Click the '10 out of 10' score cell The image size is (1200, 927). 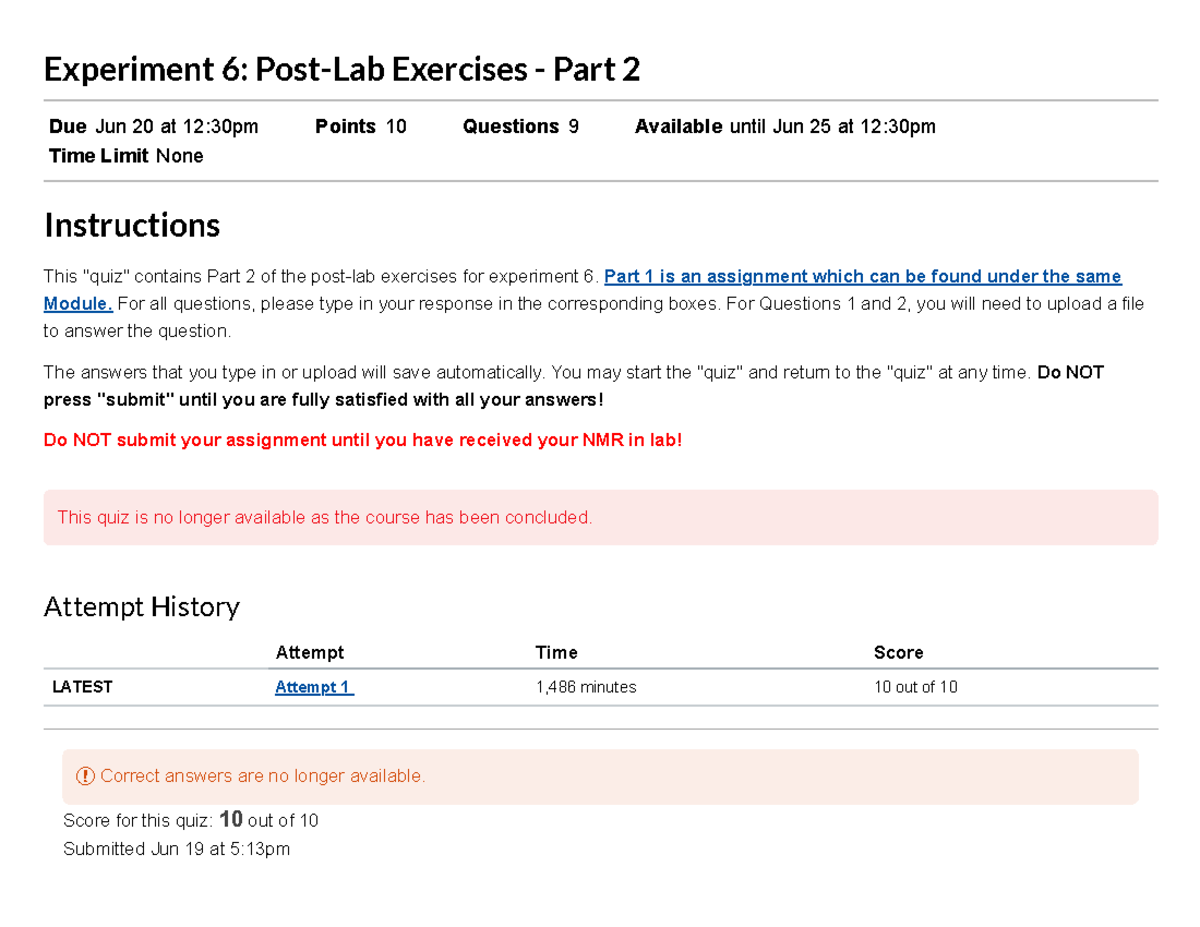tap(915, 687)
